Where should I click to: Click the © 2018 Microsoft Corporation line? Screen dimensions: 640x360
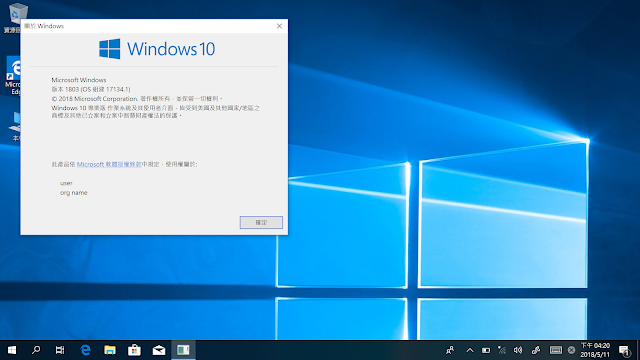pyautogui.click(x=137, y=99)
